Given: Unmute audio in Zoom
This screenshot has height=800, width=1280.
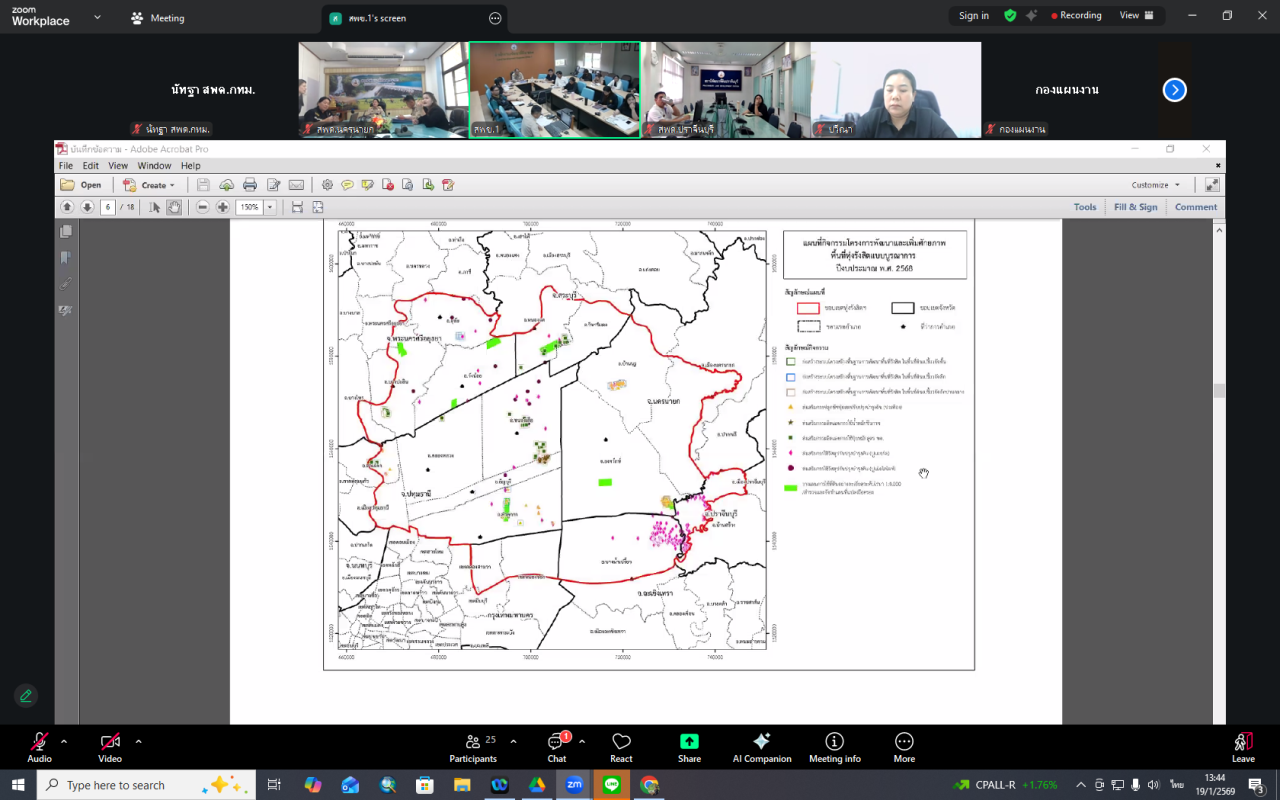Looking at the screenshot, I should pos(39,747).
